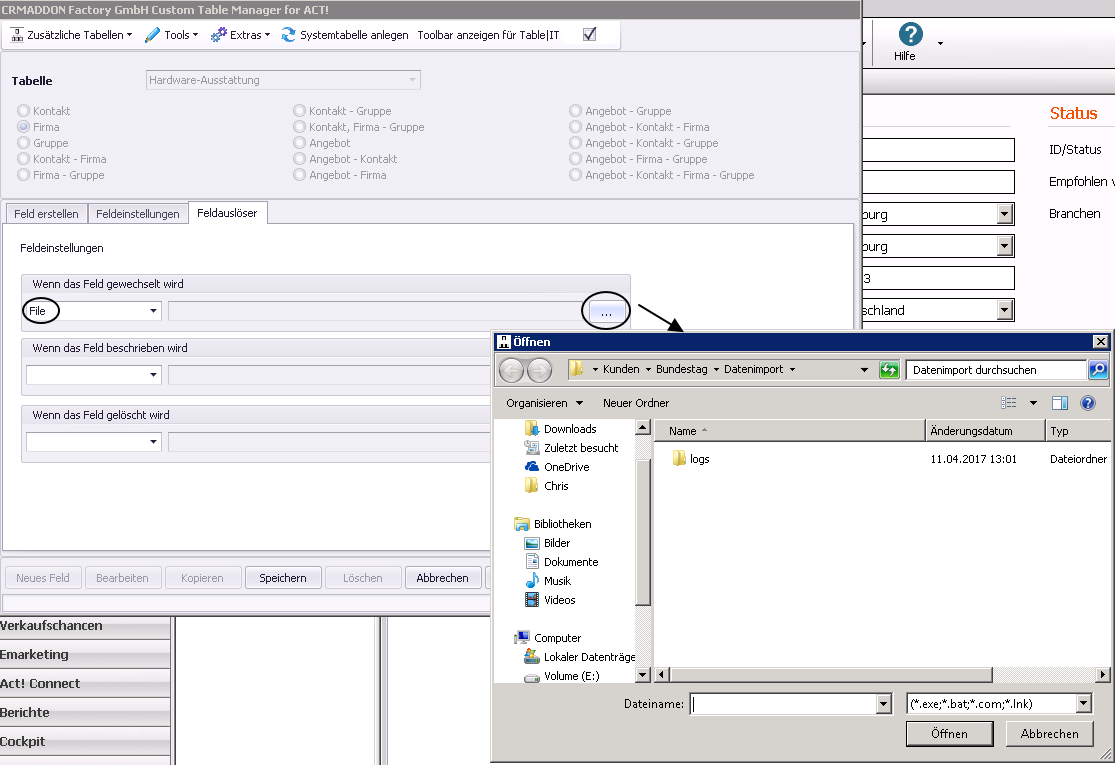Toggle Toolbar anzeigen für Table|IT checkbox
Screen dimensions: 1115x765
pos(589,34)
